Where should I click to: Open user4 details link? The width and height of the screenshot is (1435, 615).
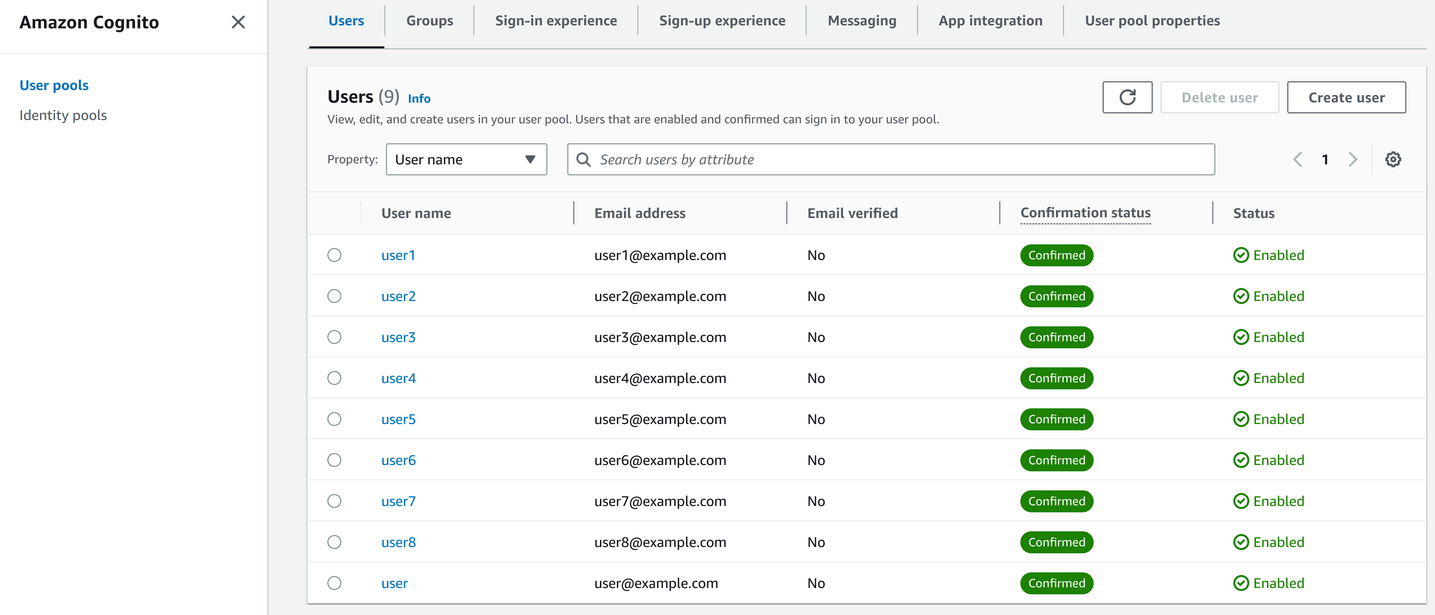[x=398, y=378]
